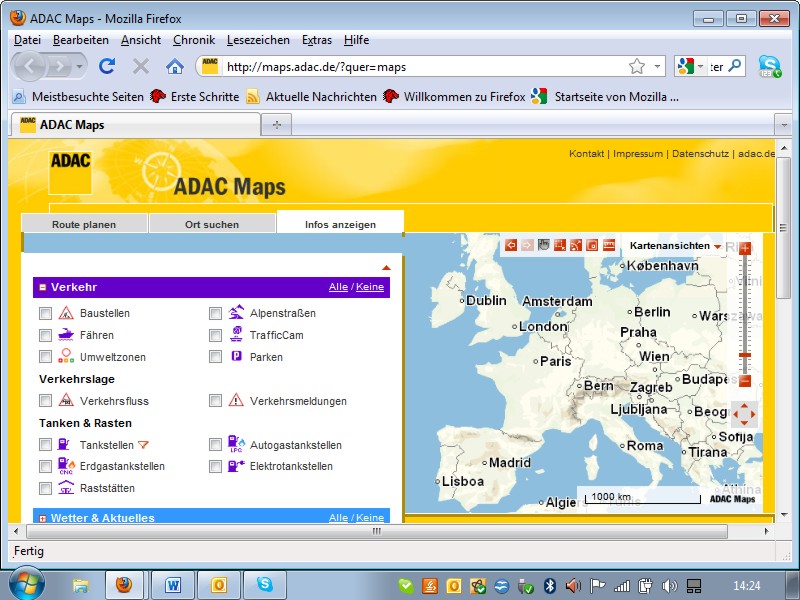
Task: Click the Raststätten rest house icon
Action: (66, 488)
